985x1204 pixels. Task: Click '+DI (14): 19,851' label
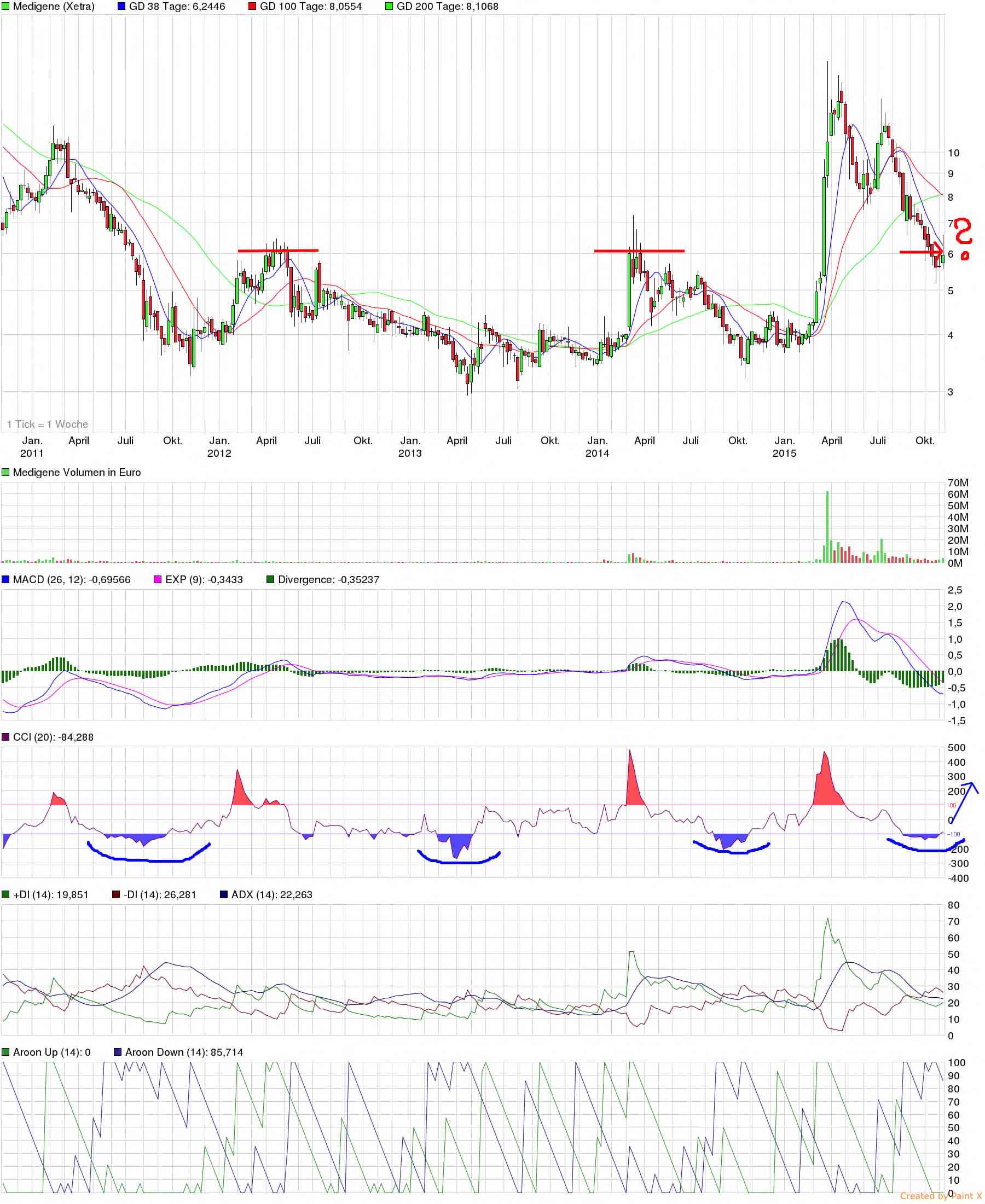pos(51,895)
